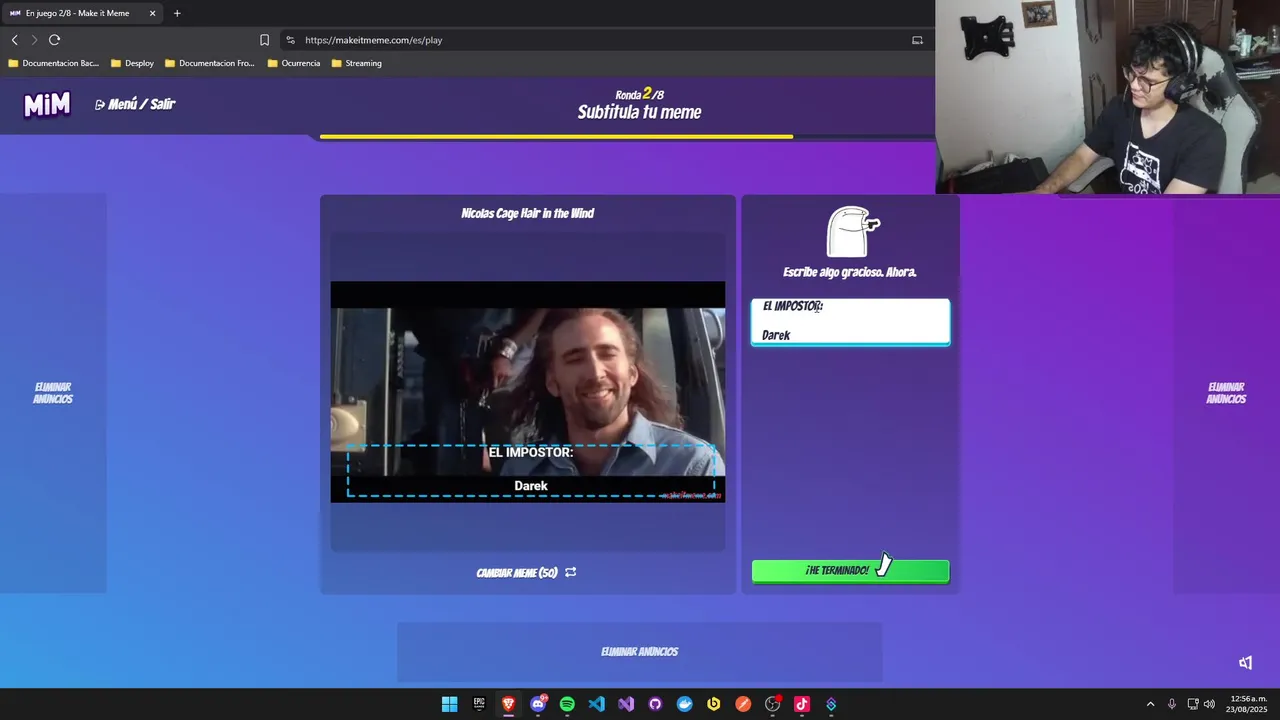
Task: Click the last blue-purple taskbar app icon
Action: (831, 704)
